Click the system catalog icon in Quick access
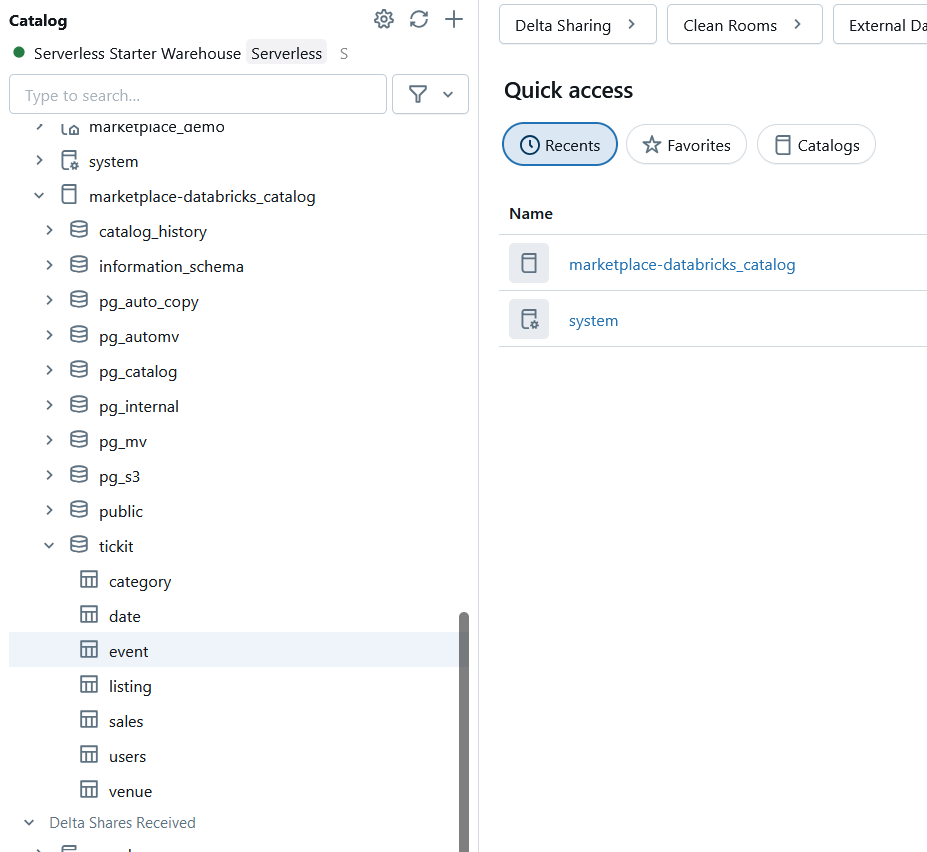 coord(528,320)
